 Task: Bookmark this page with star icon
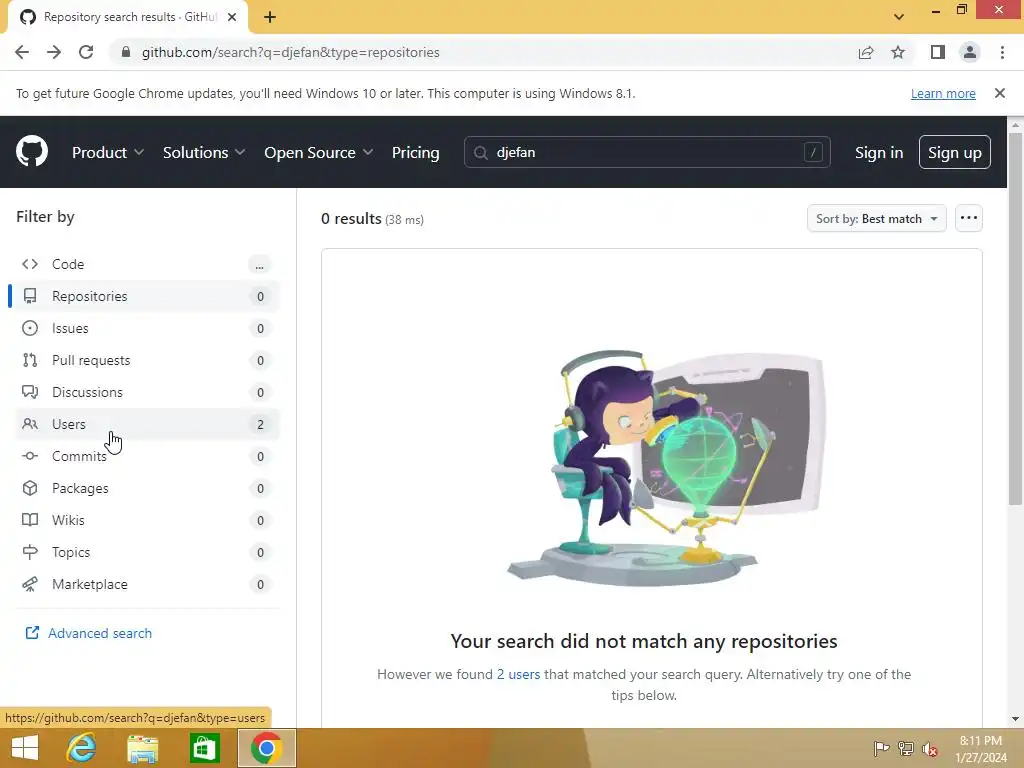[899, 52]
